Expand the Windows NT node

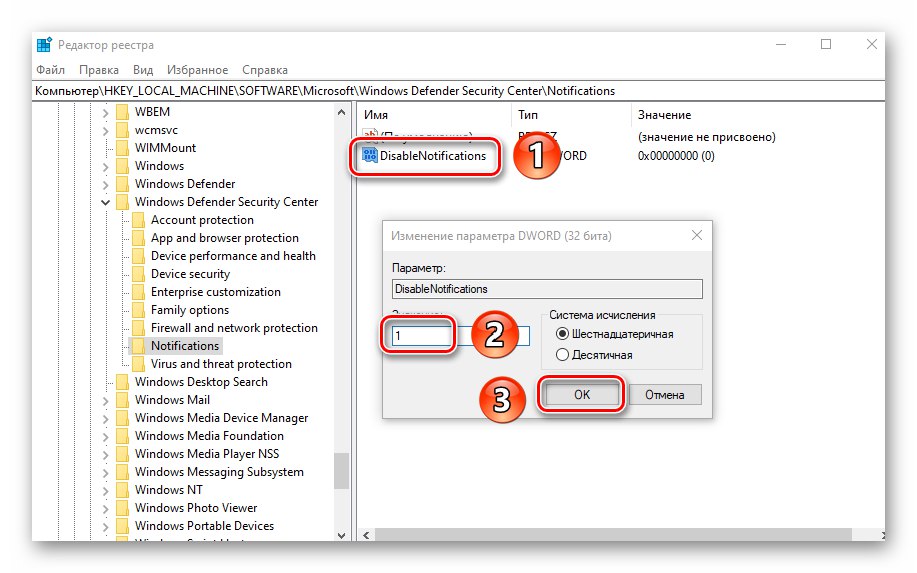point(105,491)
